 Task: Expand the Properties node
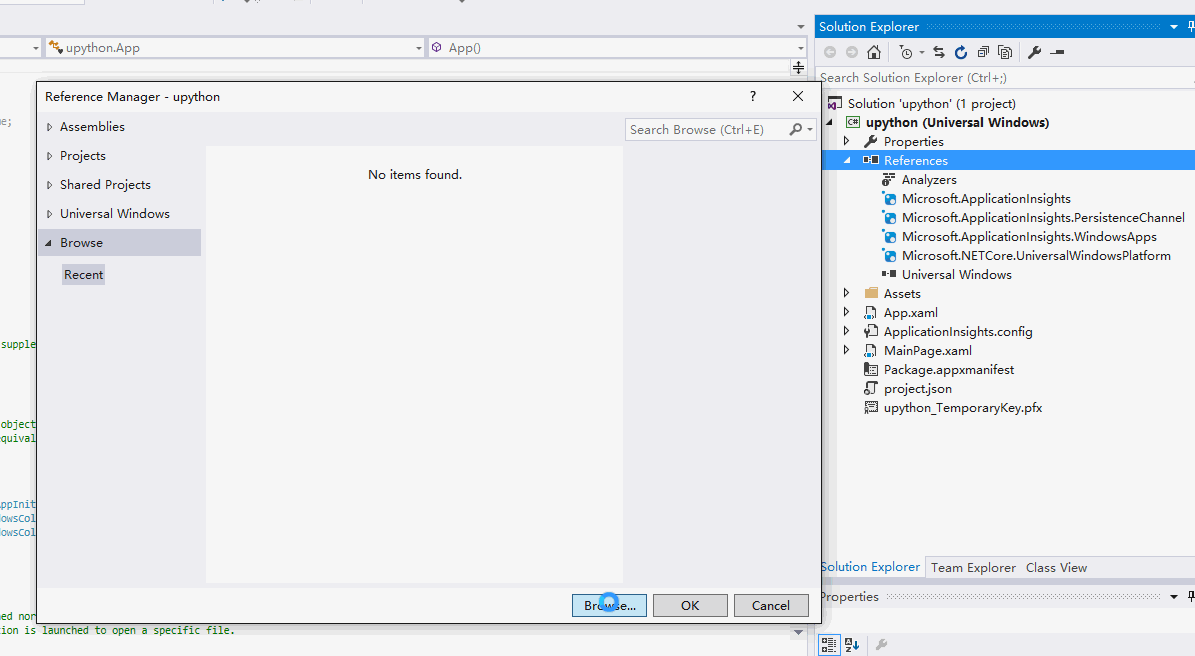coord(847,142)
